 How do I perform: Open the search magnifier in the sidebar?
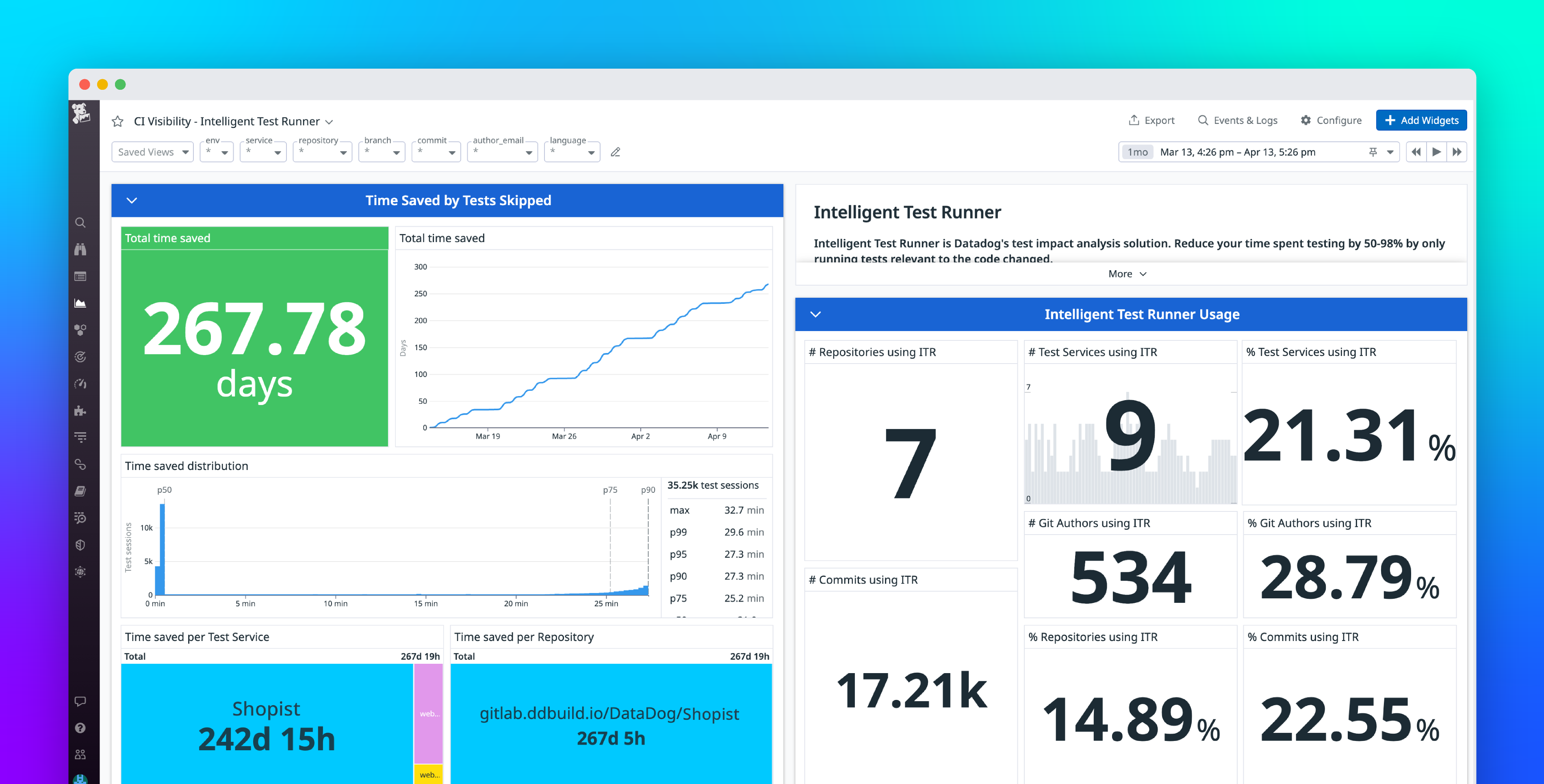click(81, 222)
